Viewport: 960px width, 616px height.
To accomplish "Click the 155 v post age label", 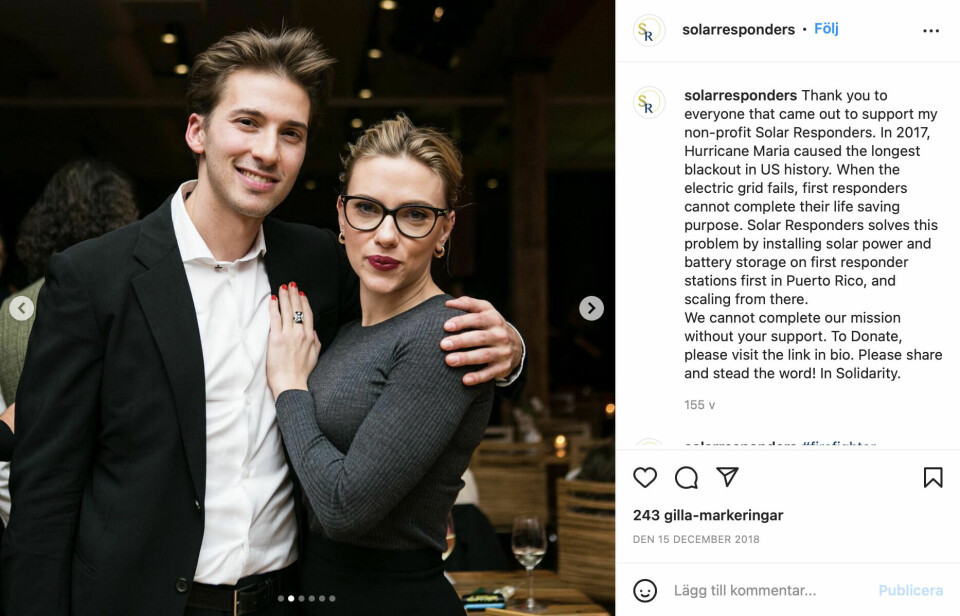I will (699, 405).
